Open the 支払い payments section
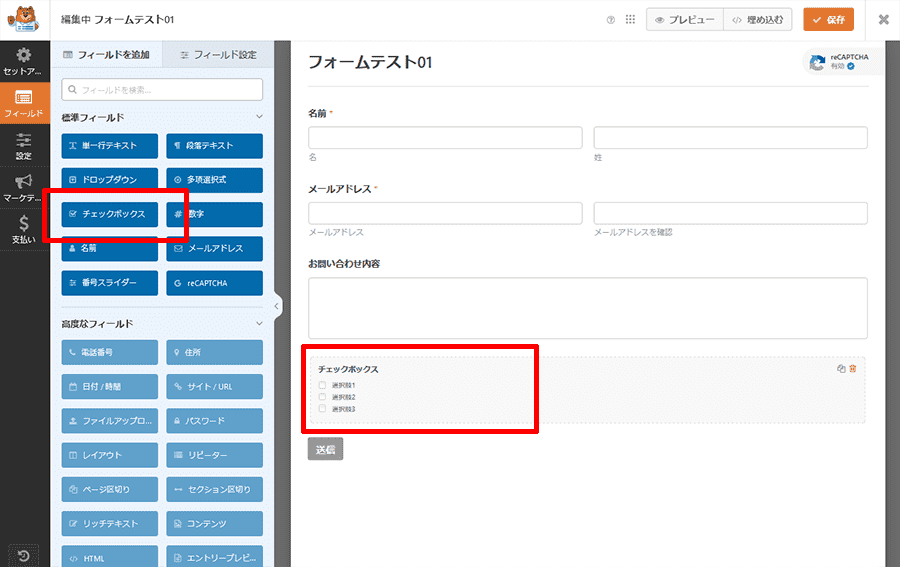Screen dimensions: 900x567 pyautogui.click(x=24, y=230)
